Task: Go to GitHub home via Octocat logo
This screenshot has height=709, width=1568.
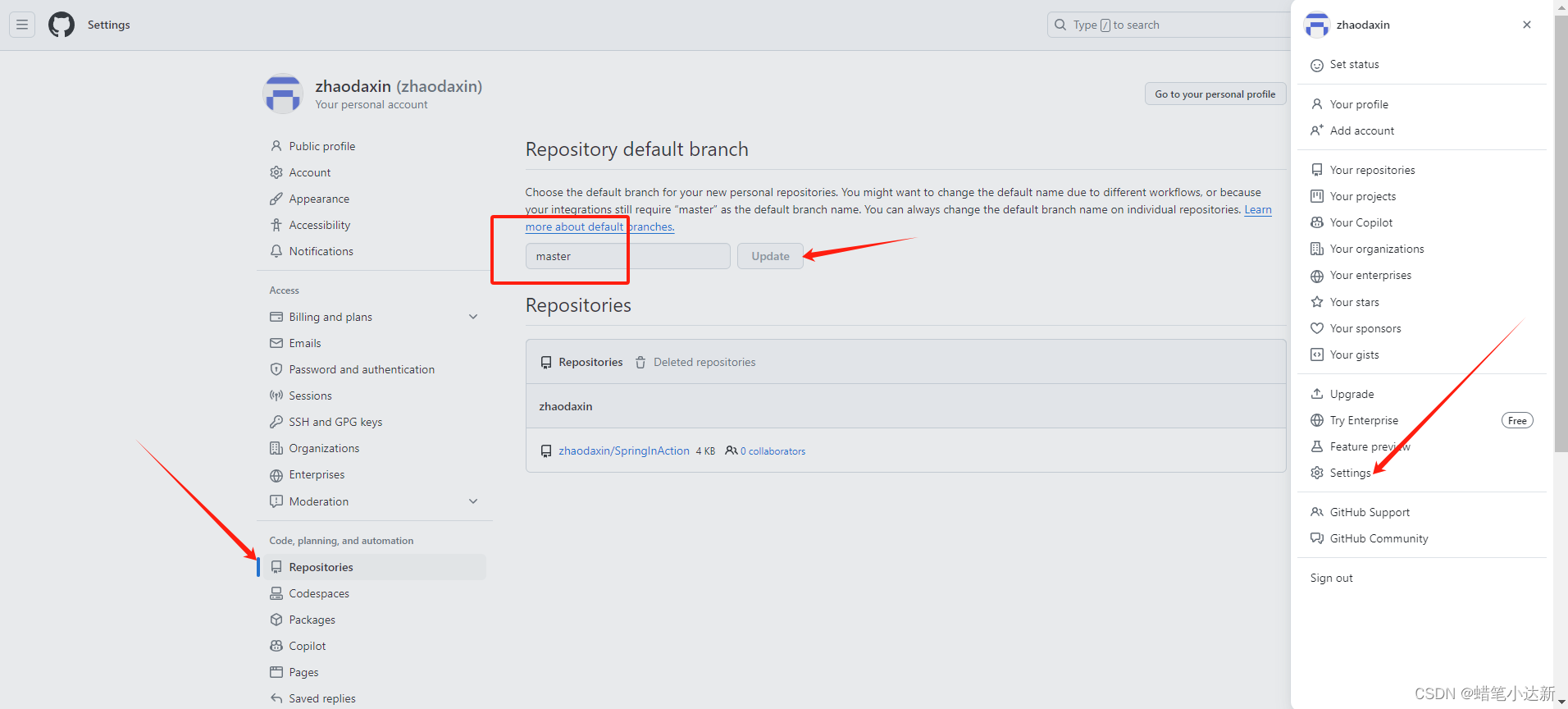Action: click(x=62, y=25)
